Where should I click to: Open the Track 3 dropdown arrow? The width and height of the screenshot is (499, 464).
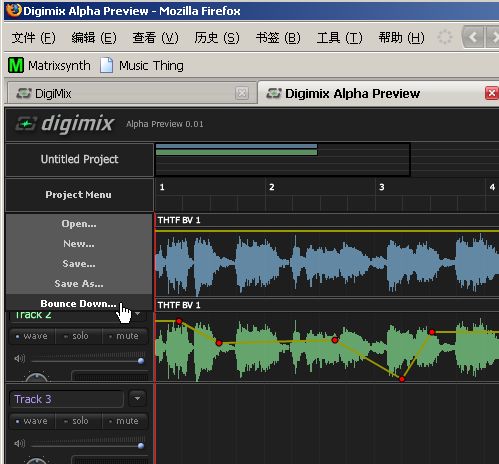coord(137,398)
